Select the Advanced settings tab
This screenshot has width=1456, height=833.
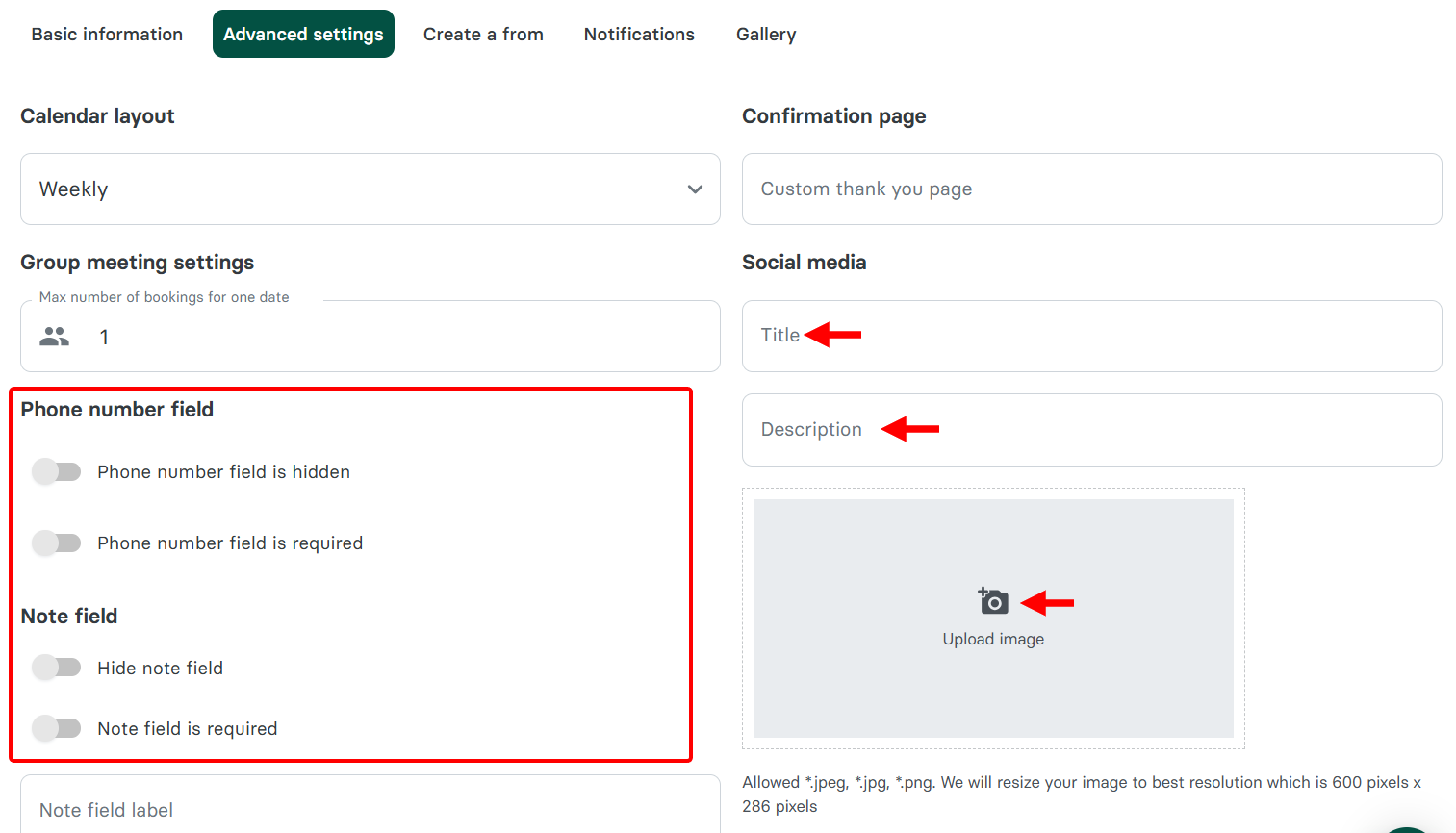click(x=303, y=34)
